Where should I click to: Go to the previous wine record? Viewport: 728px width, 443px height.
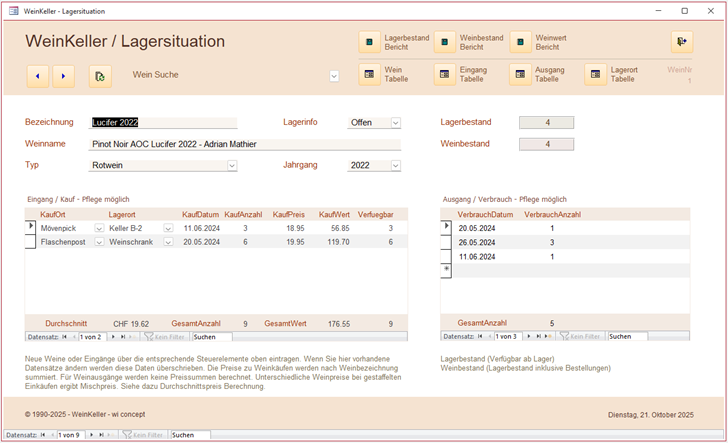38,75
